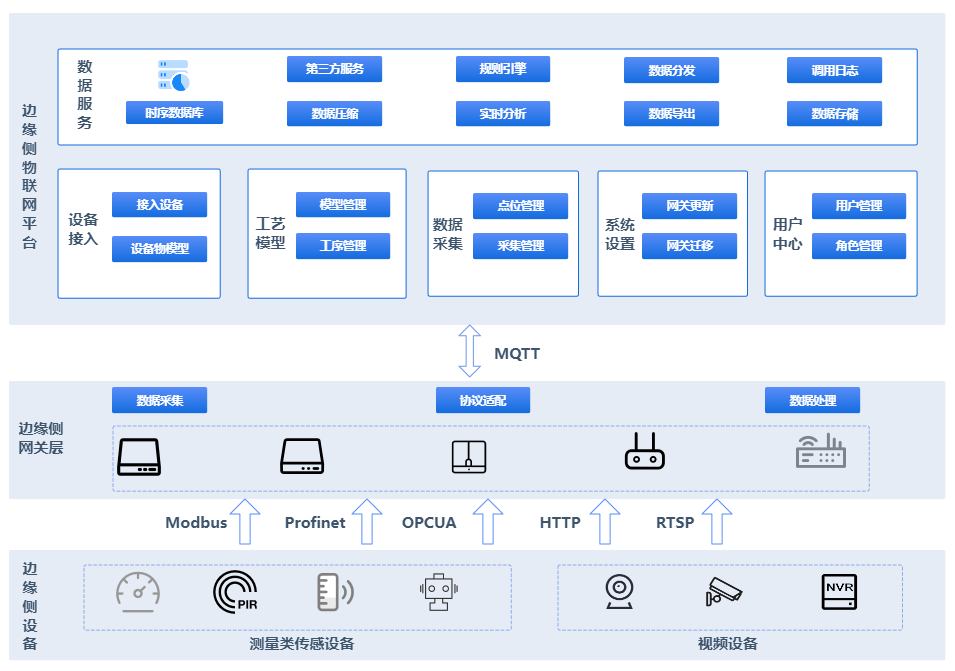Select the upward arrow beside RTSP
The width and height of the screenshot is (955, 671).
point(717,522)
